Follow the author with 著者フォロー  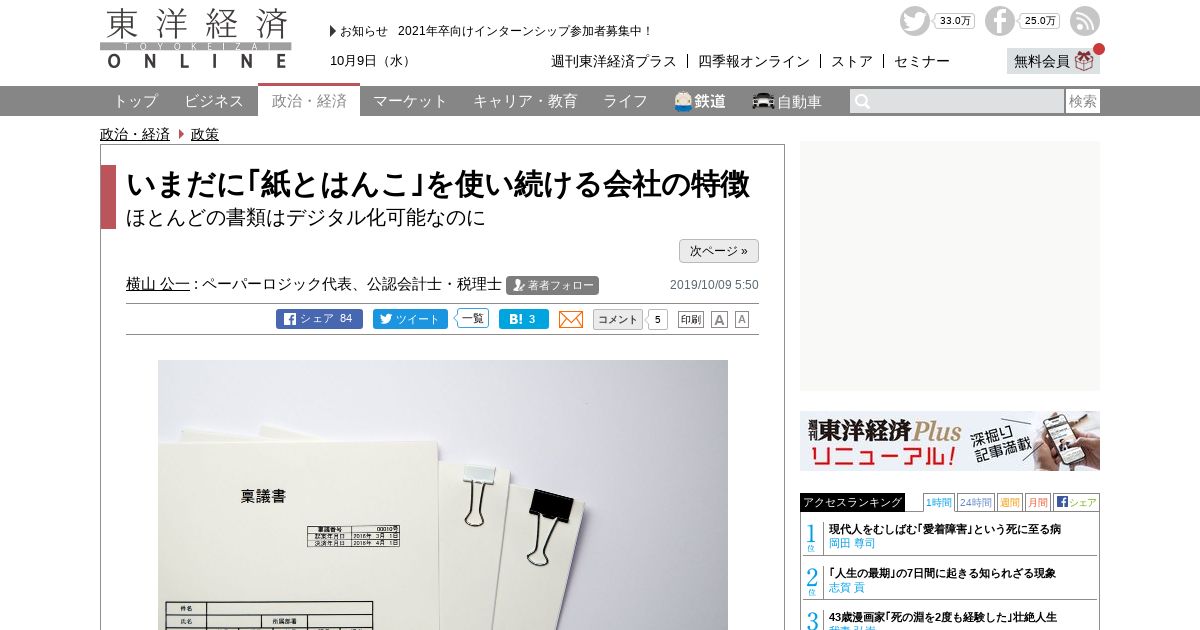click(x=552, y=285)
